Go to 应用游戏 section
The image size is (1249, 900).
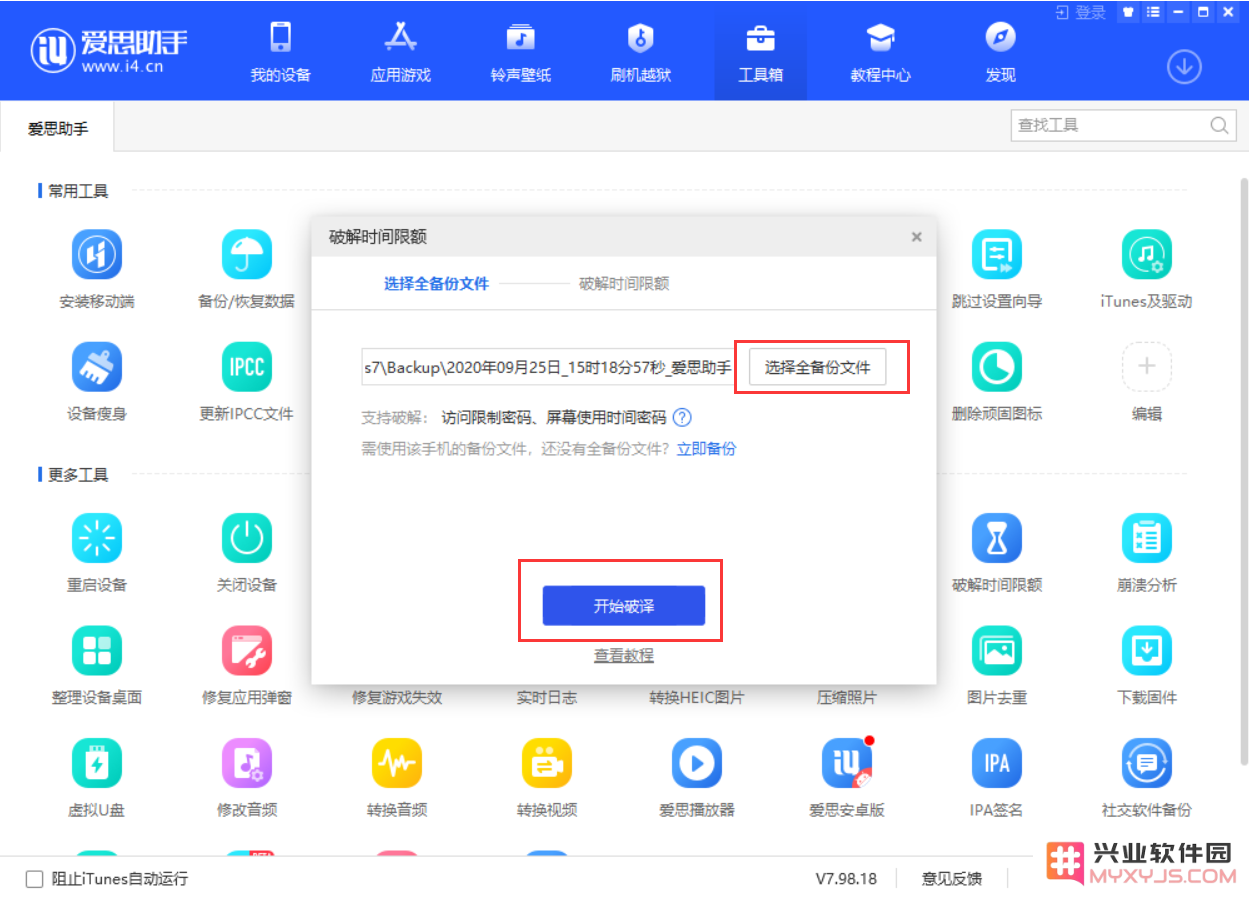(401, 53)
